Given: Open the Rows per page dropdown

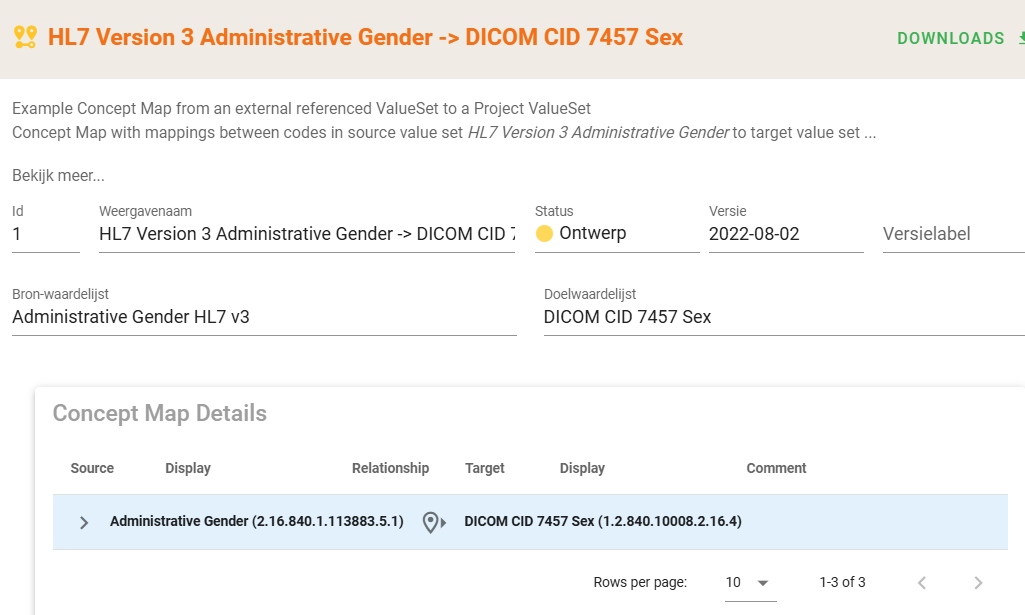Looking at the screenshot, I should 750,583.
